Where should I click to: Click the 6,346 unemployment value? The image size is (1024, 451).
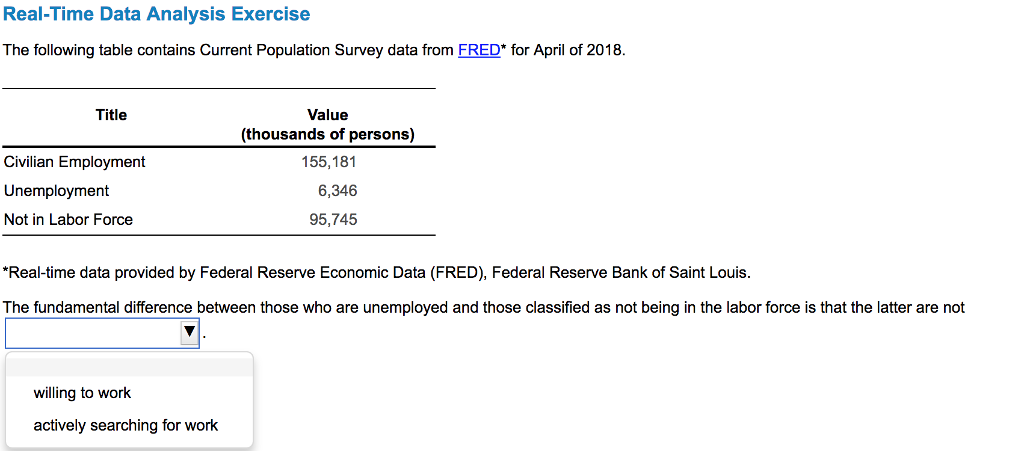click(337, 190)
